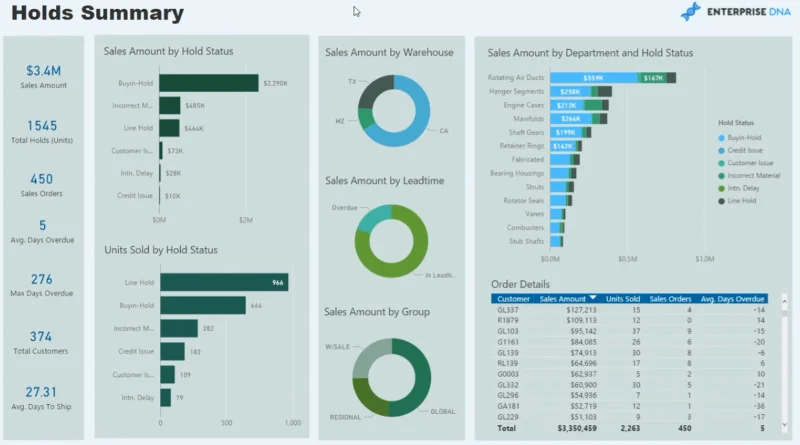This screenshot has width=800, height=445.
Task: Click the sort arrow on Sales Amount column
Action: coord(592,298)
